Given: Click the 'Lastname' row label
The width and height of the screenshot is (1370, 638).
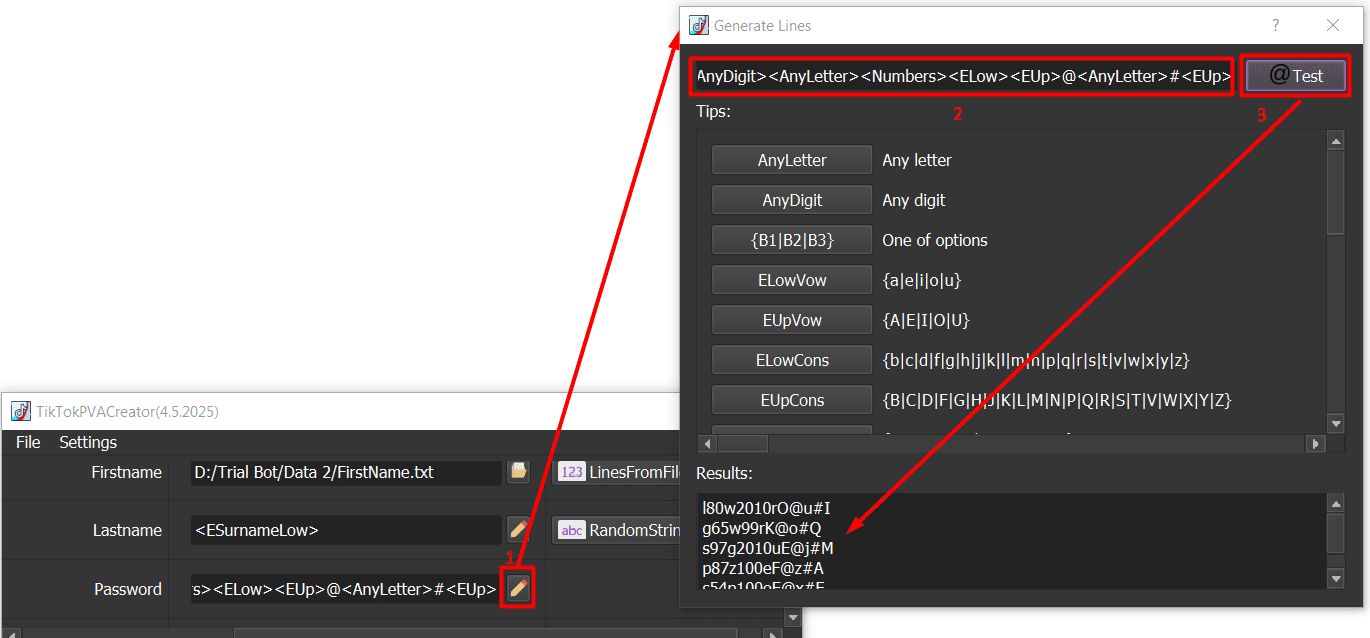Looking at the screenshot, I should pos(127,530).
